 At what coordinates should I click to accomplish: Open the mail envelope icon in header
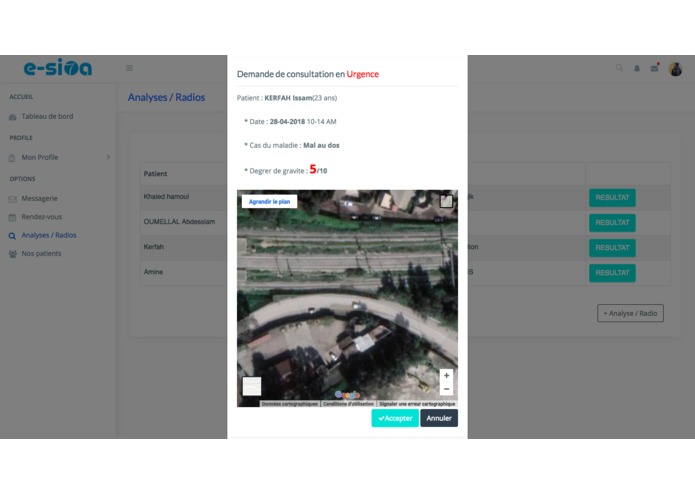(655, 68)
